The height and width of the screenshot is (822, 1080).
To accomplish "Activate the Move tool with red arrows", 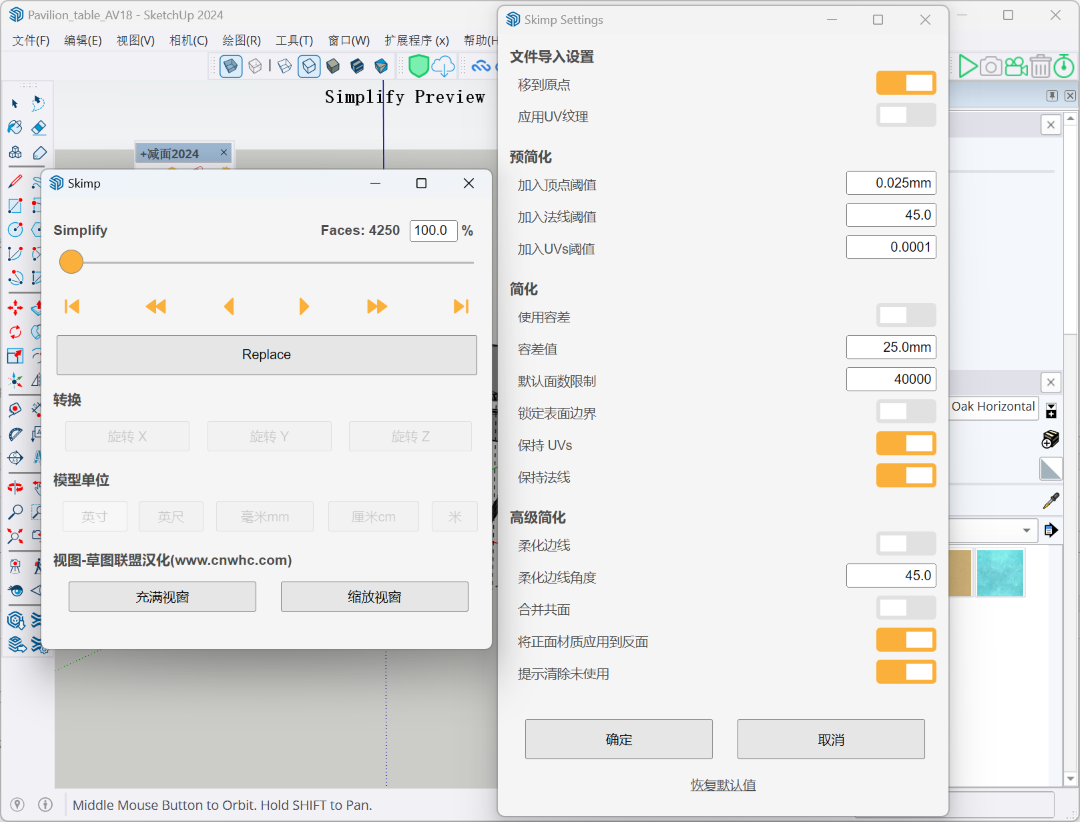I will (15, 308).
